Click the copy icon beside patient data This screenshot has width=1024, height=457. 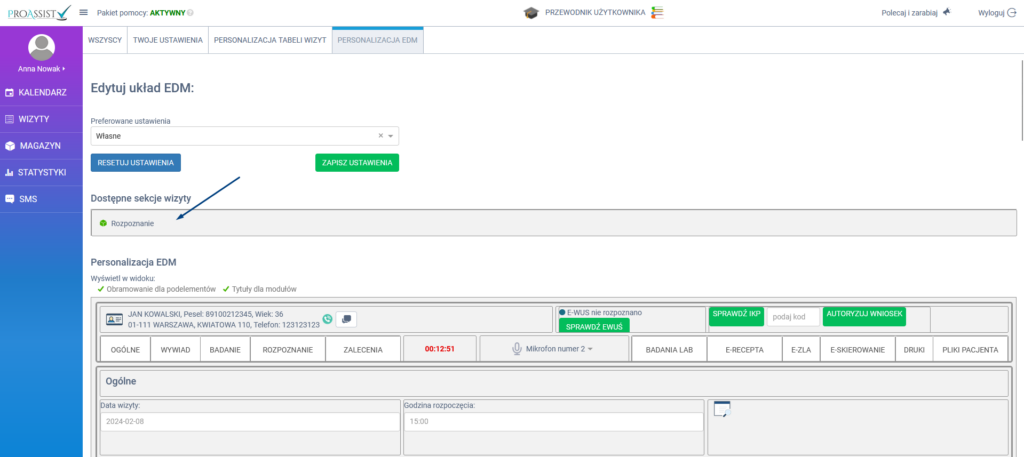click(346, 319)
